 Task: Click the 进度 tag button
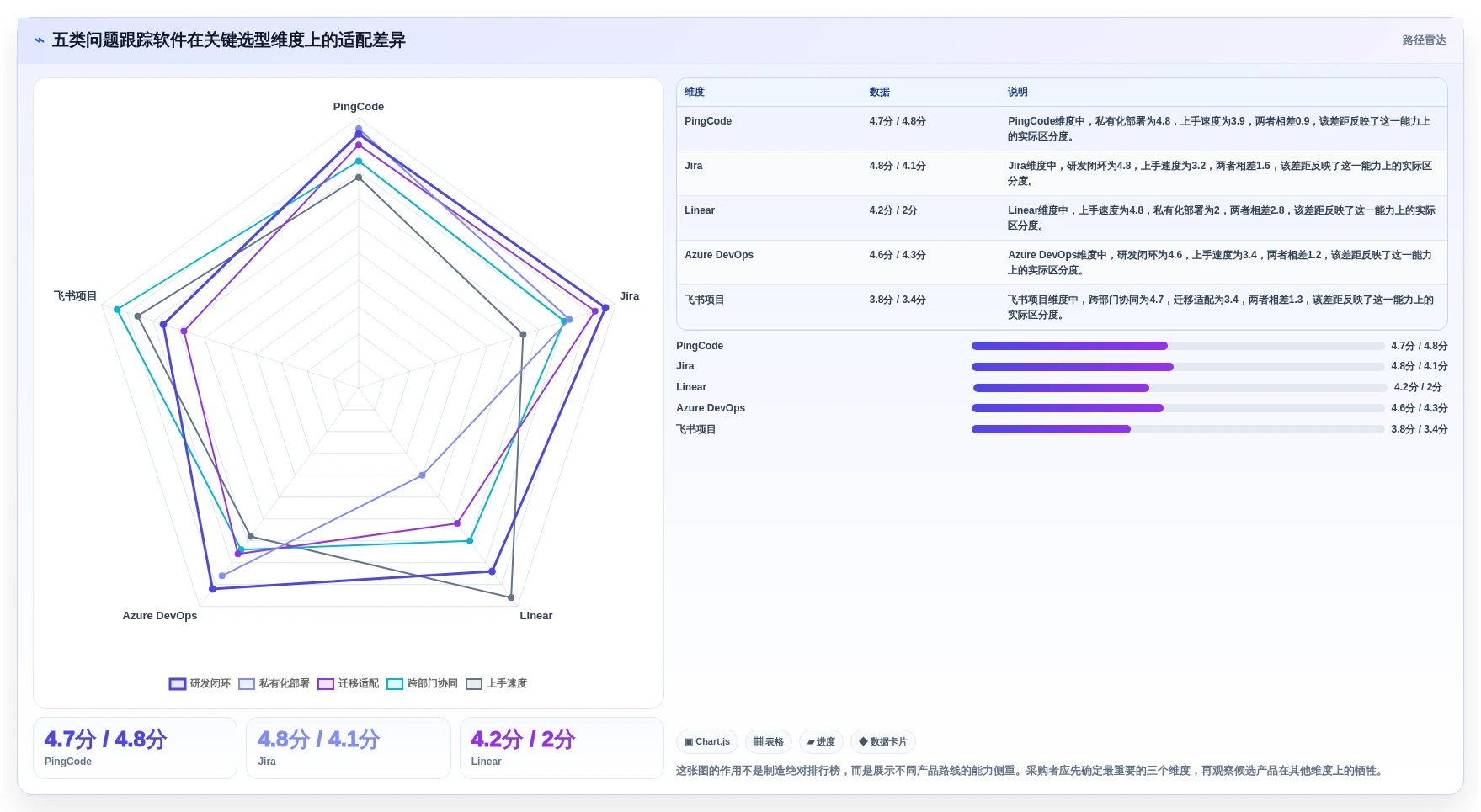821,741
